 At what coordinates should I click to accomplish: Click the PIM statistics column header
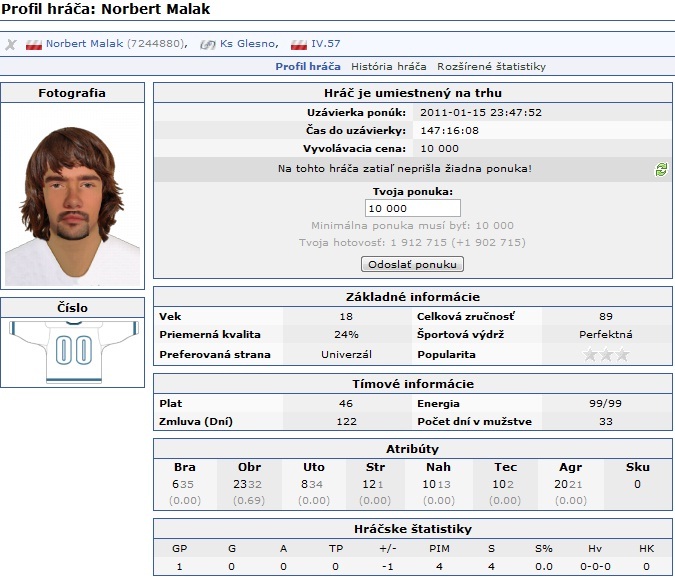tap(439, 549)
